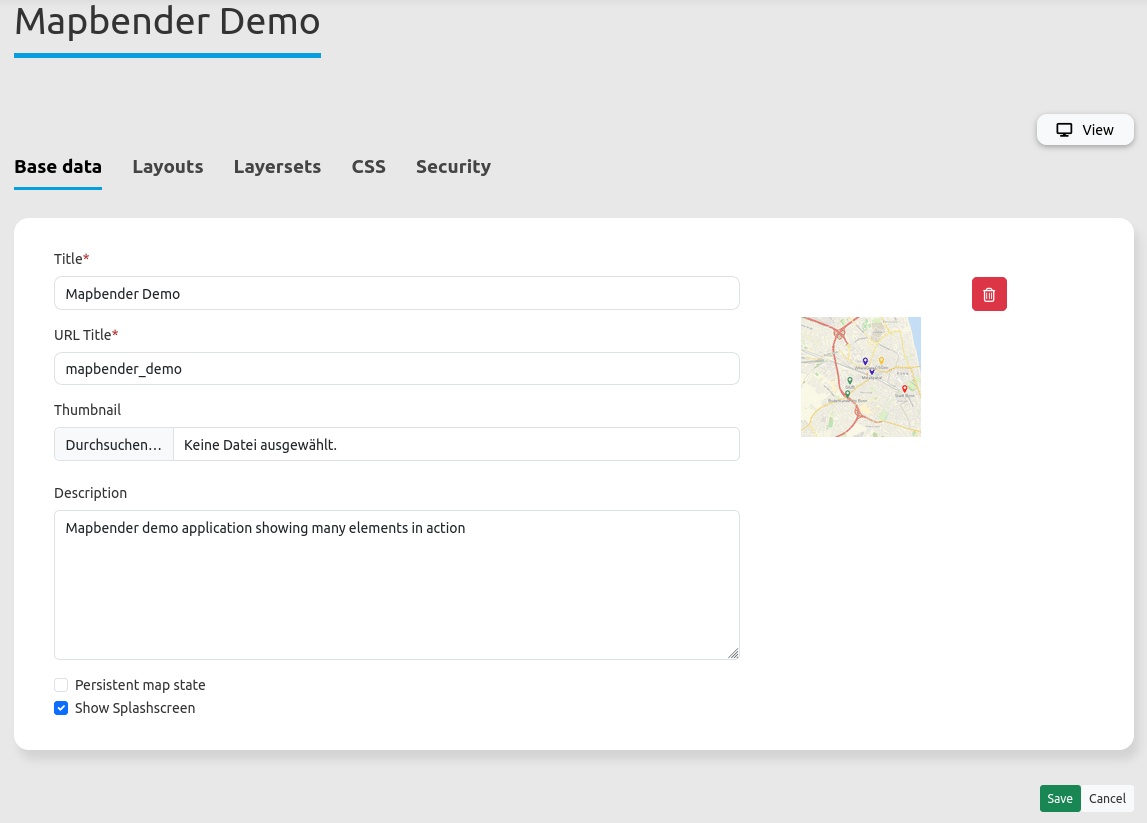Uncheck the Show Splashscreen checkbox

(x=61, y=708)
